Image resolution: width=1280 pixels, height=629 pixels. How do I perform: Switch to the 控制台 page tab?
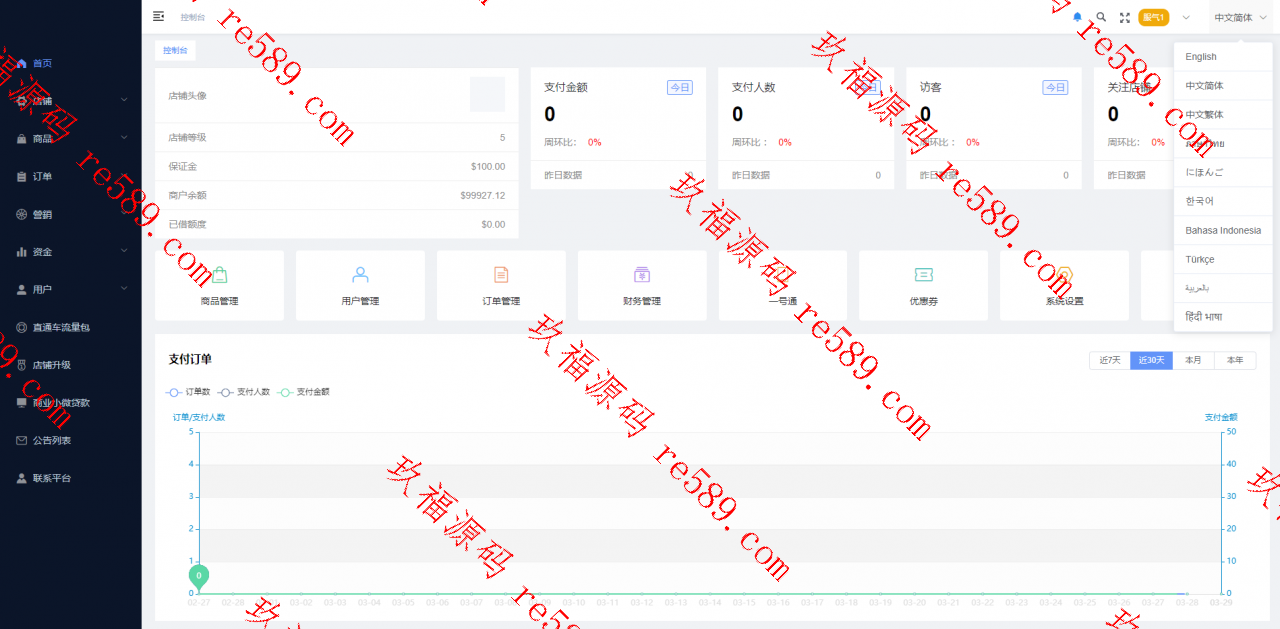[175, 50]
